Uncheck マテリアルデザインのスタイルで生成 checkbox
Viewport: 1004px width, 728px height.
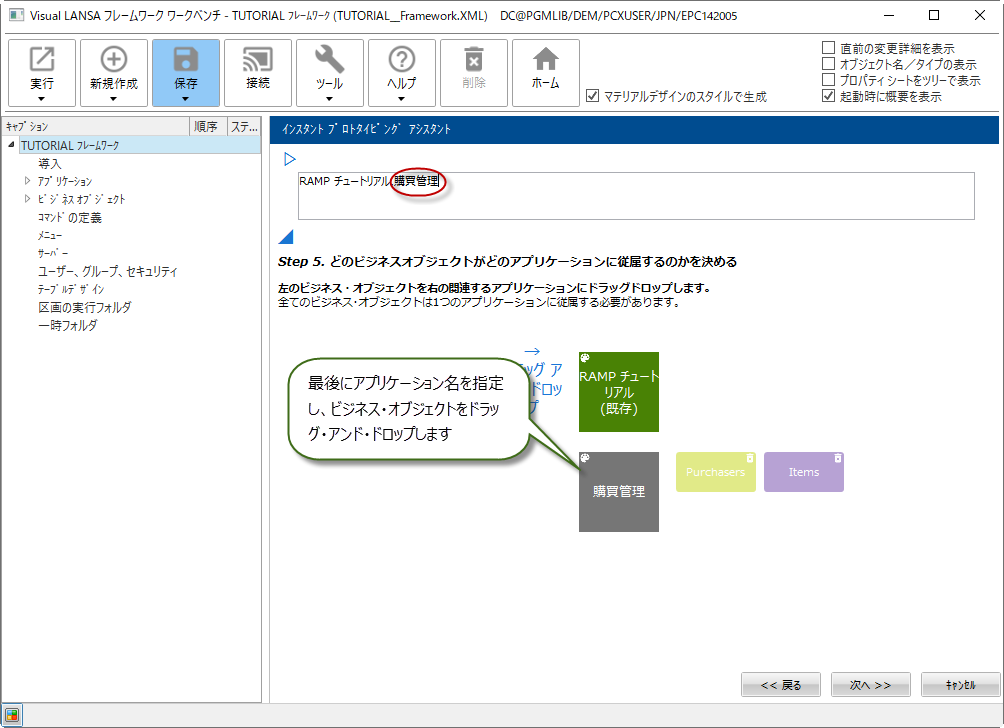592,95
